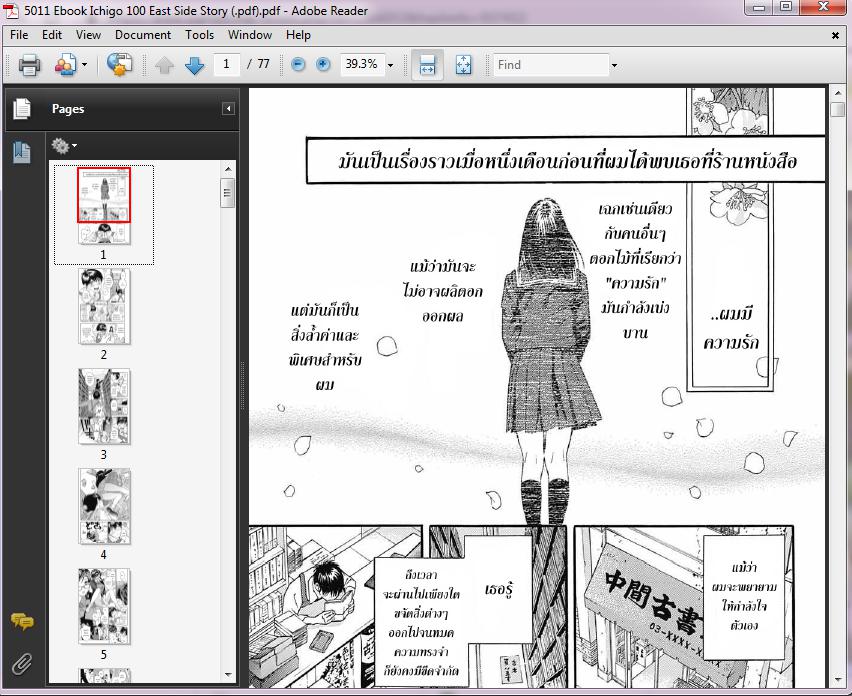Click the total pages text 77
This screenshot has width=852, height=696.
pos(264,64)
